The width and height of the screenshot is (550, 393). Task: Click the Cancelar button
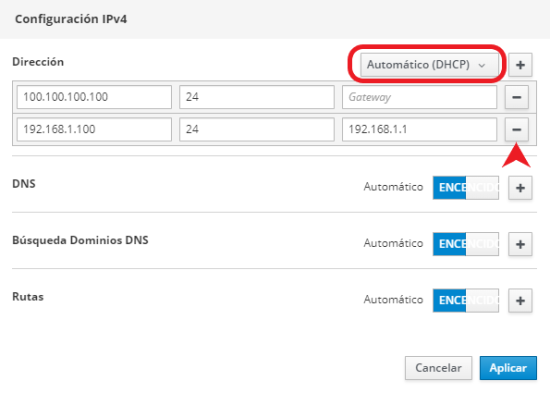(438, 368)
